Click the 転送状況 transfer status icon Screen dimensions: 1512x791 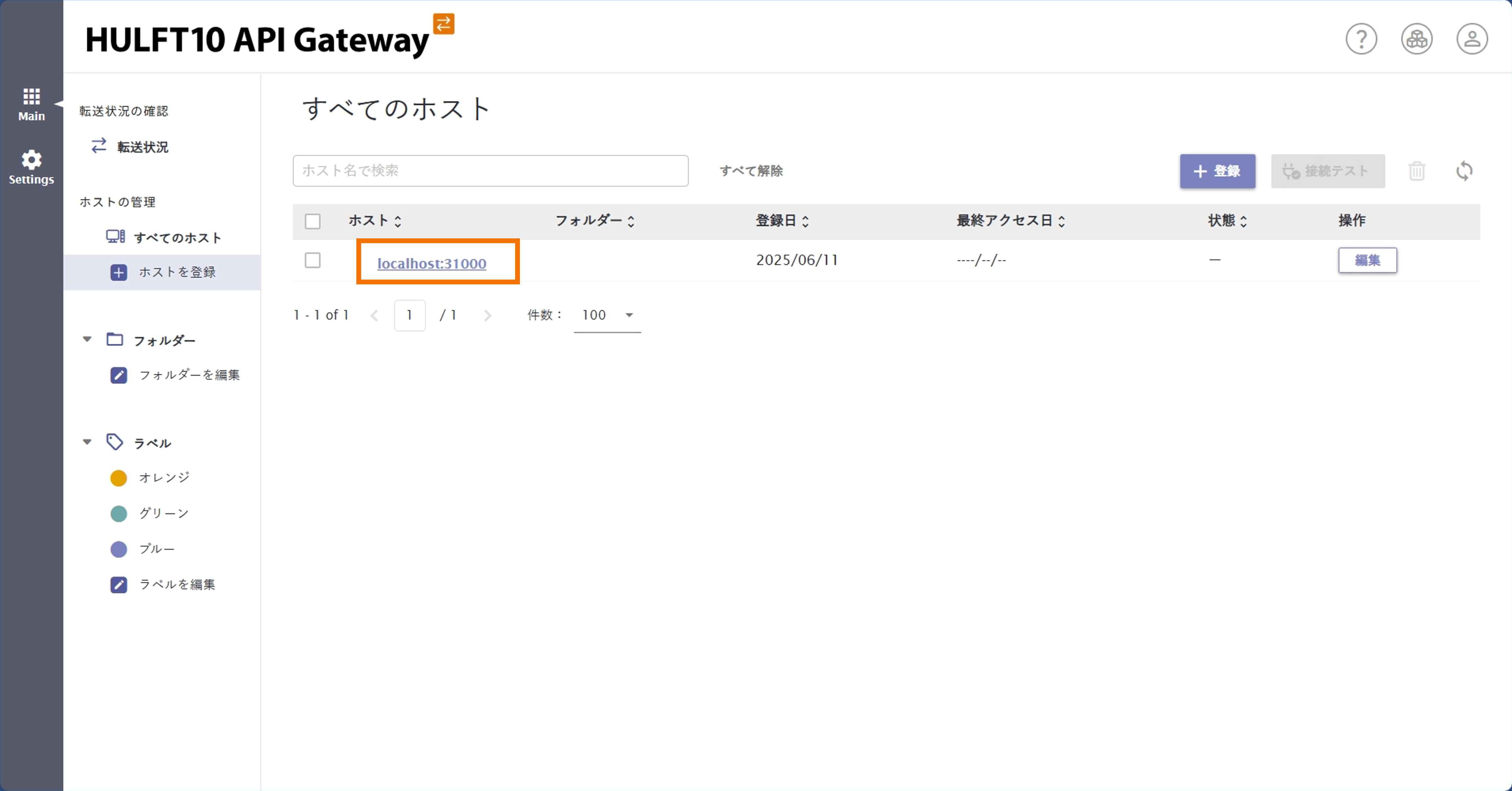pos(99,146)
